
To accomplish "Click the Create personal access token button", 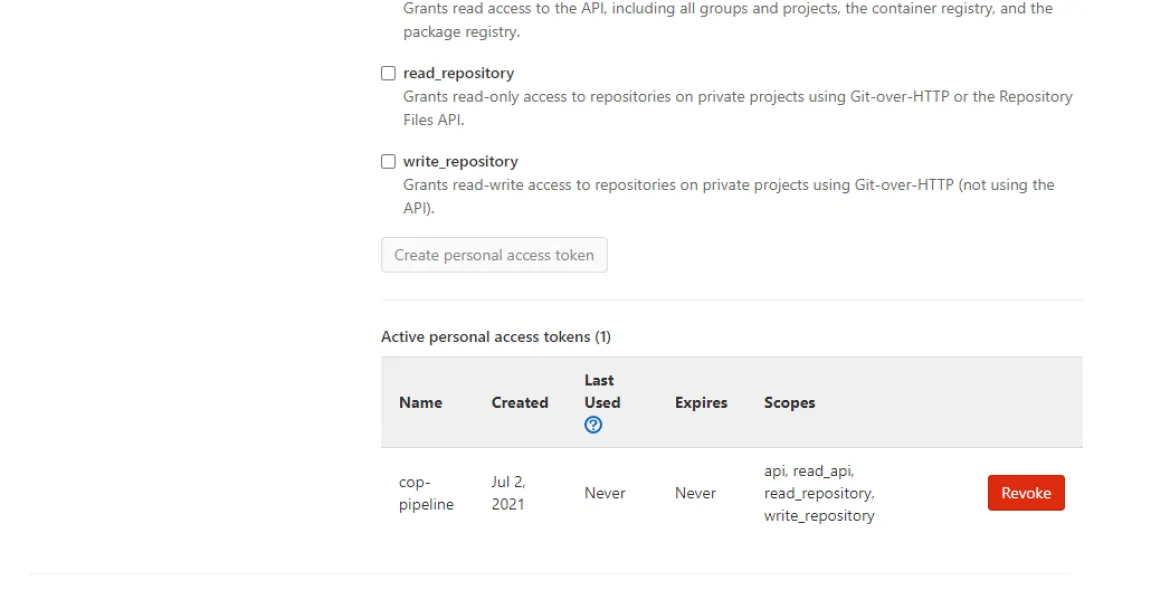I will 494,255.
